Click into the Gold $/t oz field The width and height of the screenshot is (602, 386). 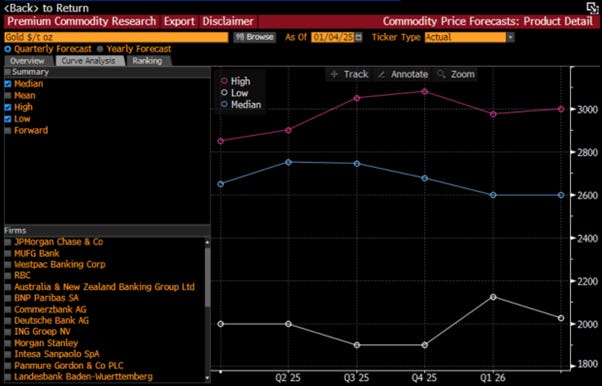click(116, 37)
